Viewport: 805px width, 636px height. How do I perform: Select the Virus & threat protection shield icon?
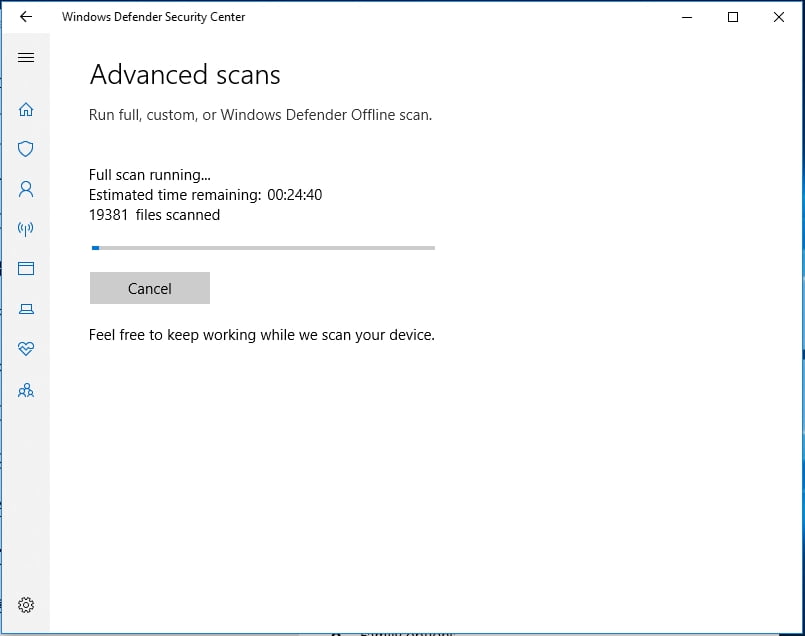click(26, 148)
